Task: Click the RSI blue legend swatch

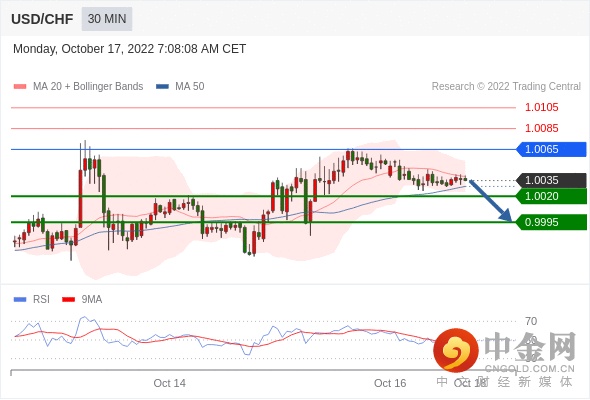Action: coord(20,300)
